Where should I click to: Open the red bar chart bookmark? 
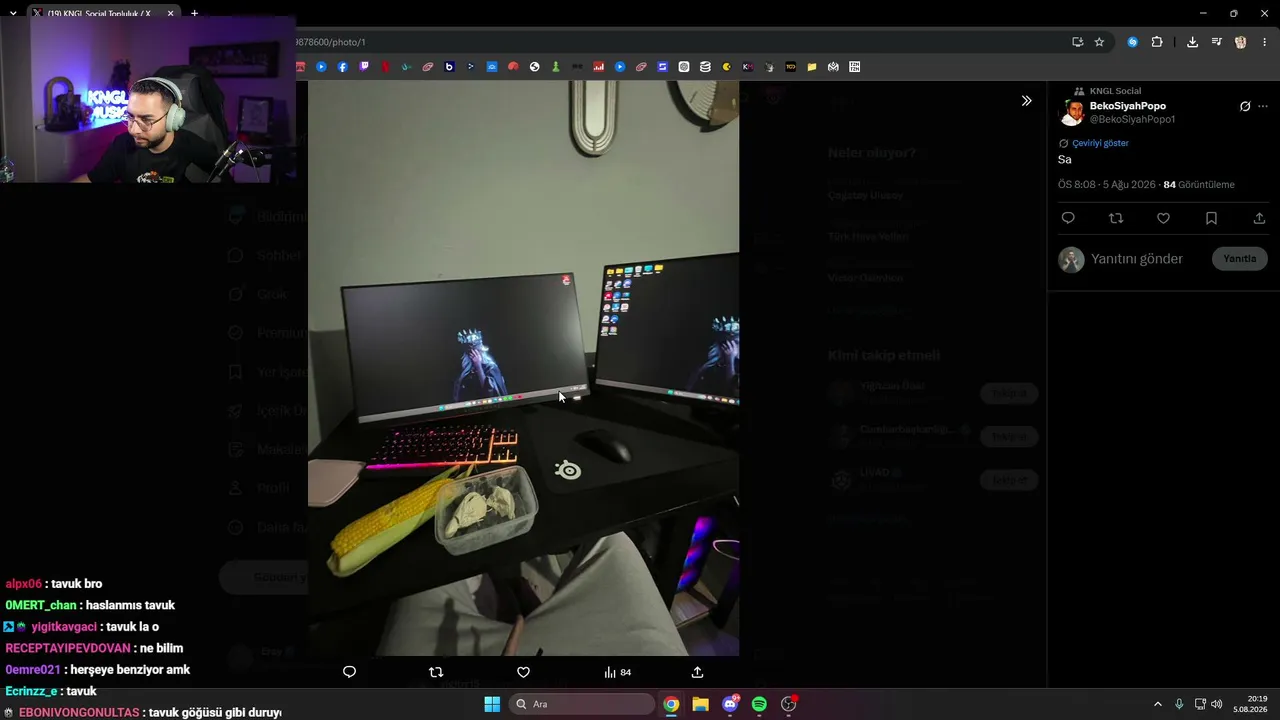(x=599, y=67)
